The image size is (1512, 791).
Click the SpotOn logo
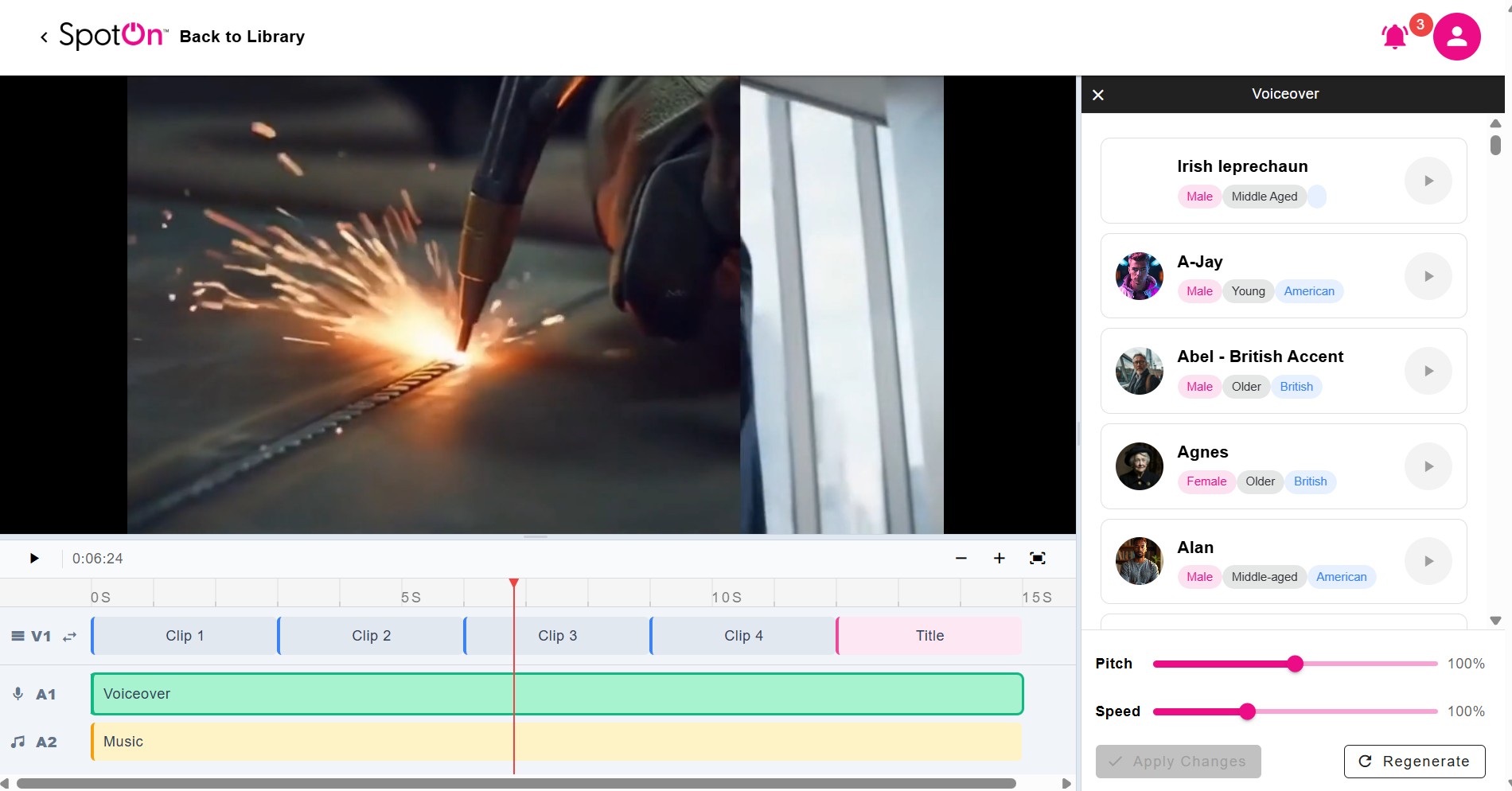(x=113, y=36)
